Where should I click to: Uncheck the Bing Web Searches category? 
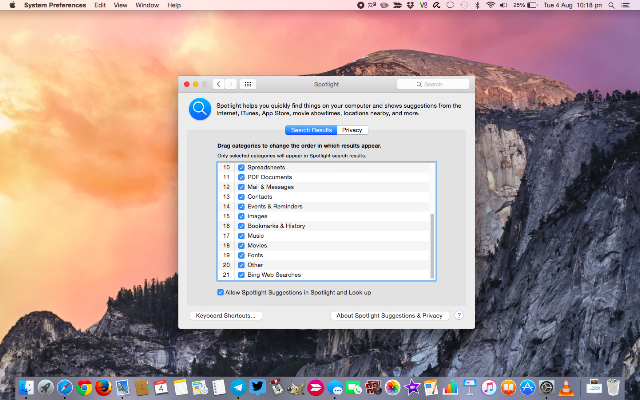click(241, 275)
